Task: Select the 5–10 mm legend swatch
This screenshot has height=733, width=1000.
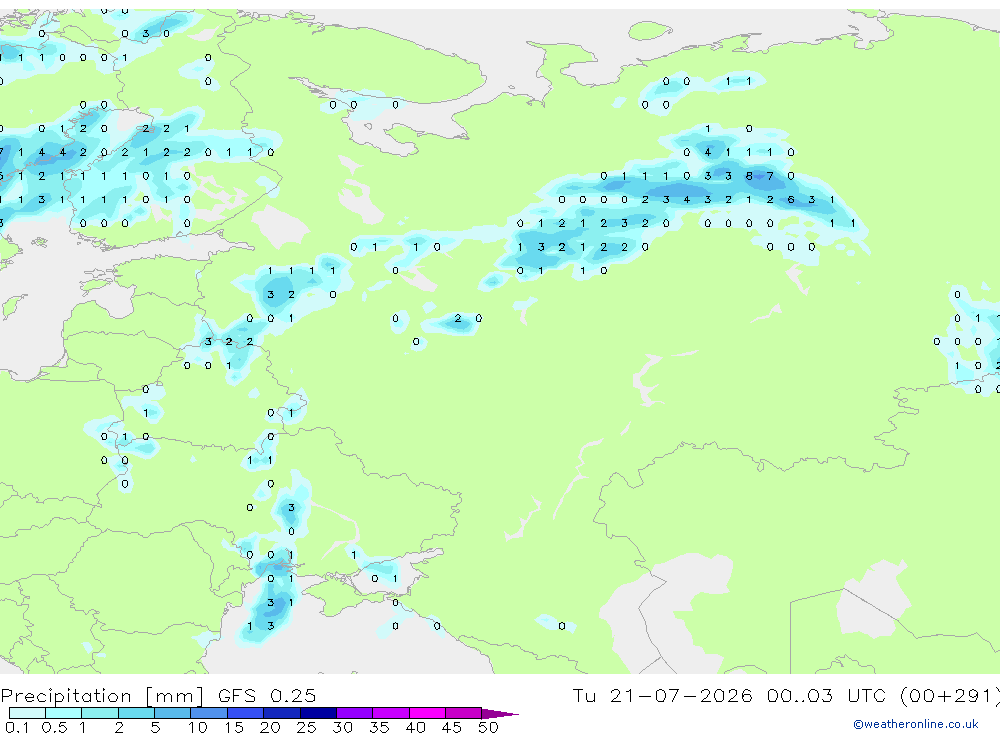Action: 173,713
